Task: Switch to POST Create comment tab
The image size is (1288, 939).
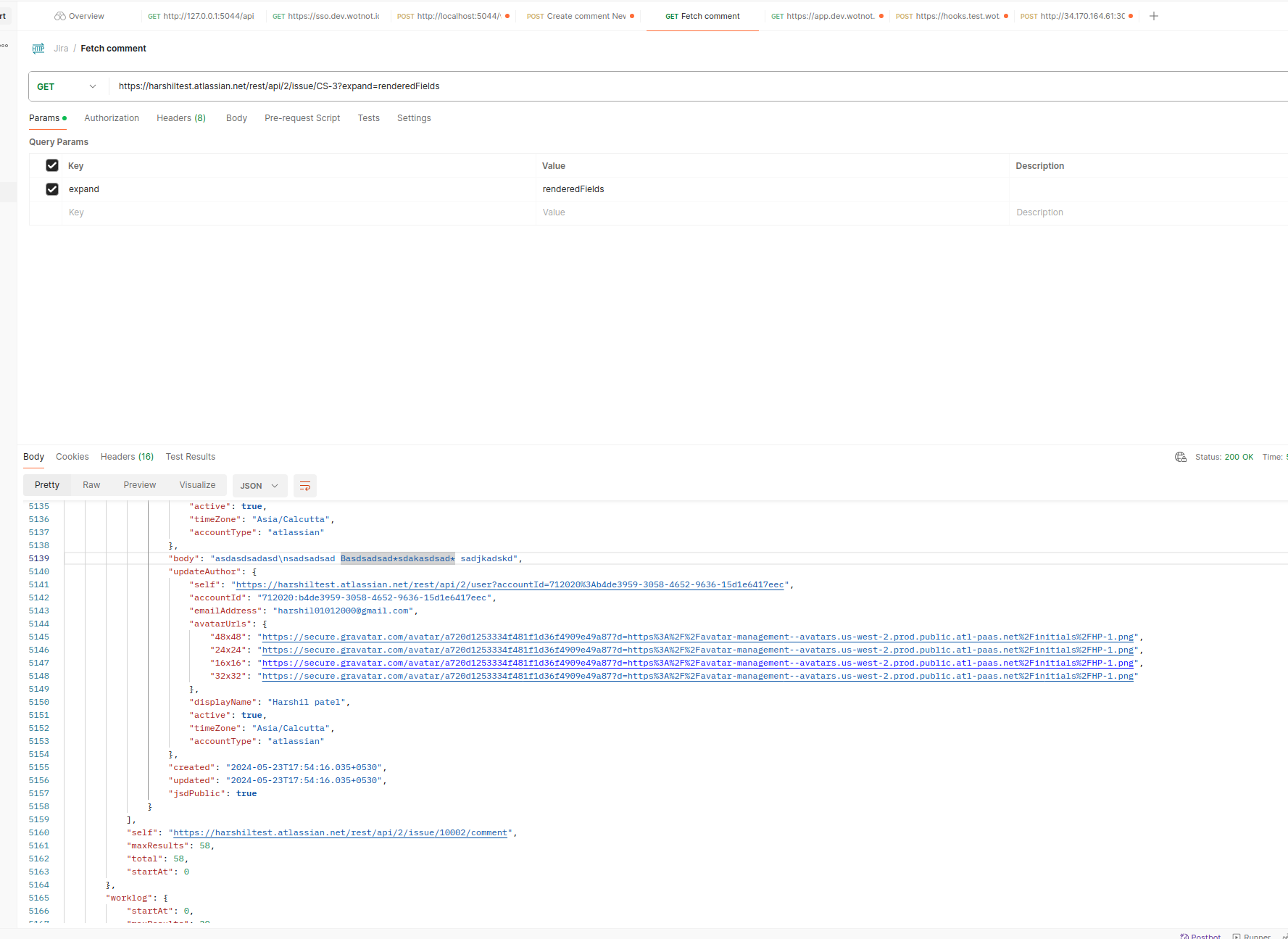Action: point(580,16)
